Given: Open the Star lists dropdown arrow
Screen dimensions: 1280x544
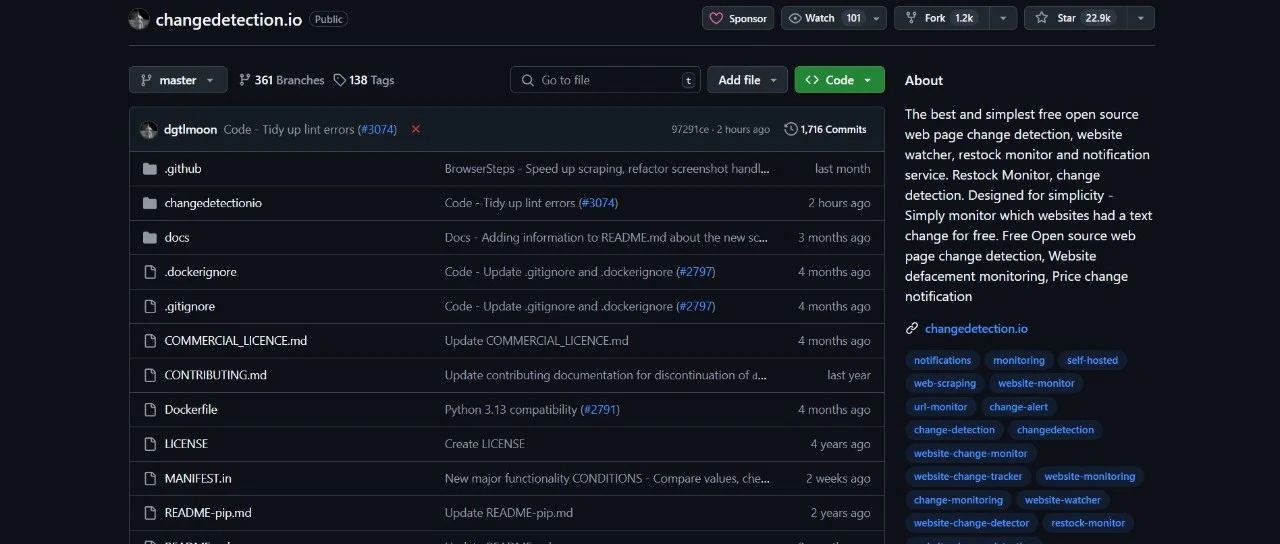Looking at the screenshot, I should (x=1143, y=18).
